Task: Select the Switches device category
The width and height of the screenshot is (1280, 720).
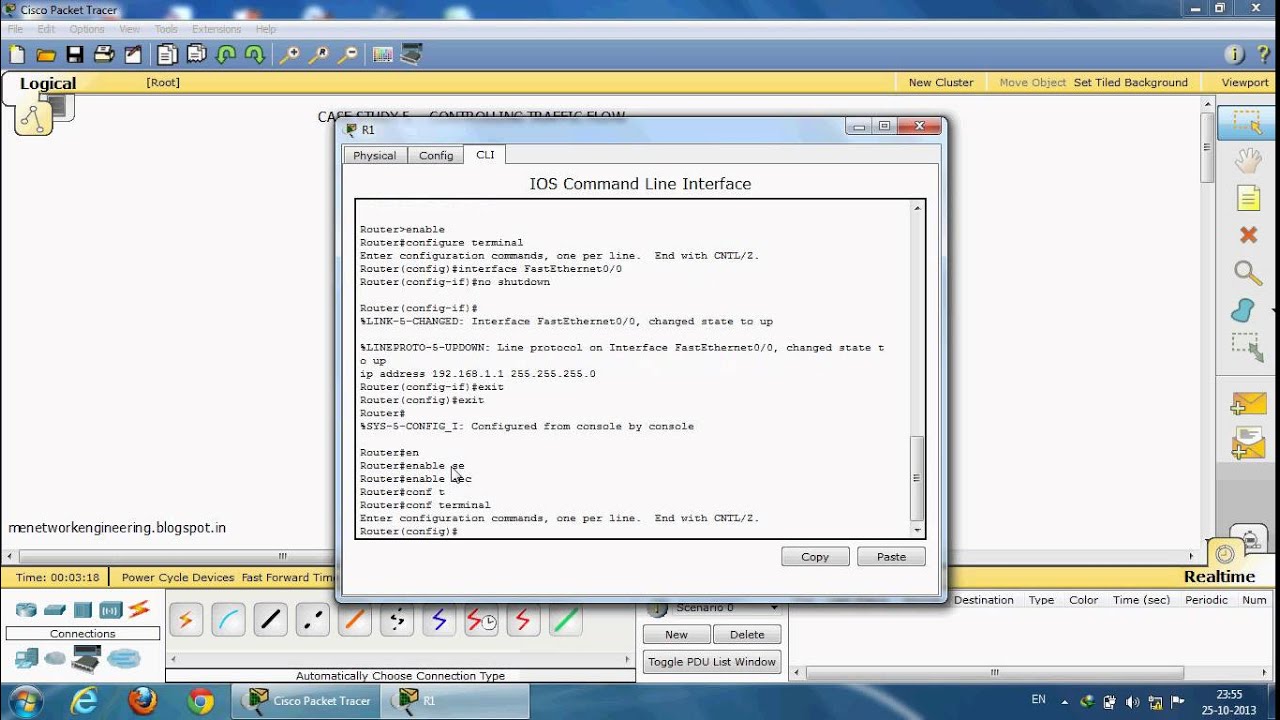Action: (55, 610)
